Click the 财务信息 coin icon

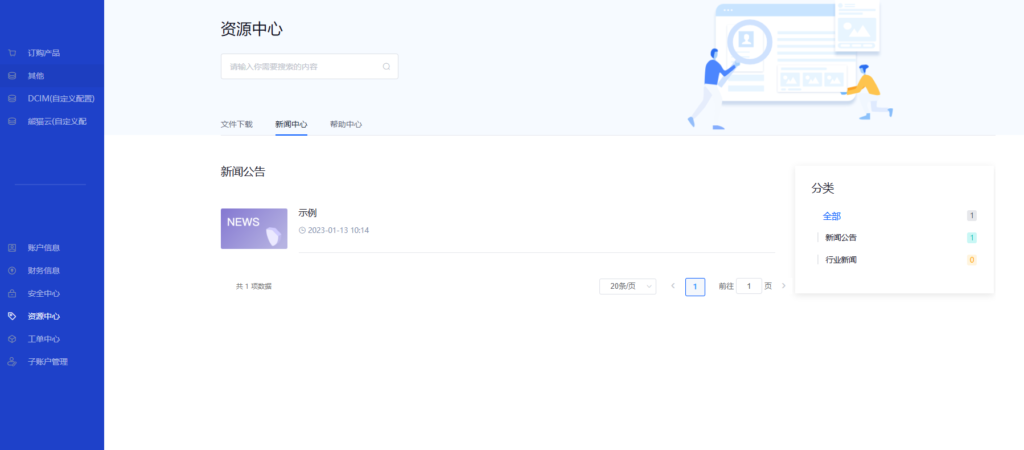coord(12,270)
